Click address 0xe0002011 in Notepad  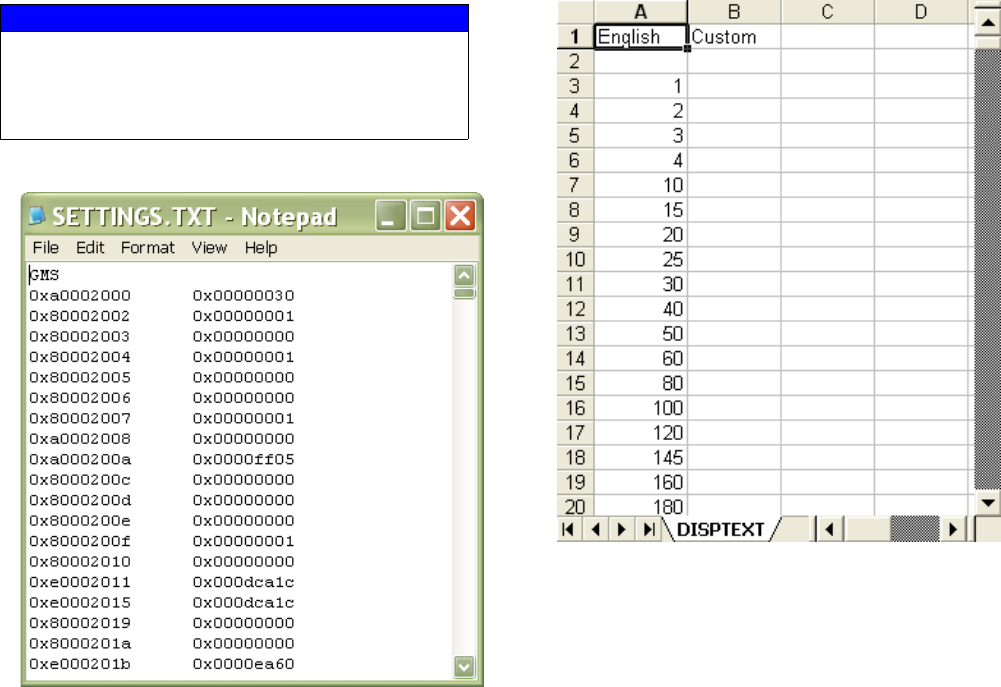[x=80, y=582]
